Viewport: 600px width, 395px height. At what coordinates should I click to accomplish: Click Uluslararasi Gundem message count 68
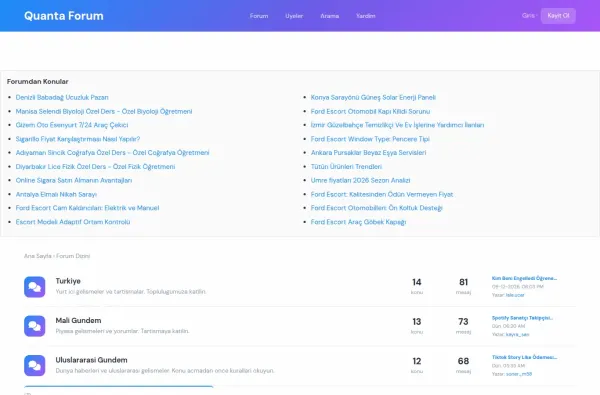click(x=463, y=361)
